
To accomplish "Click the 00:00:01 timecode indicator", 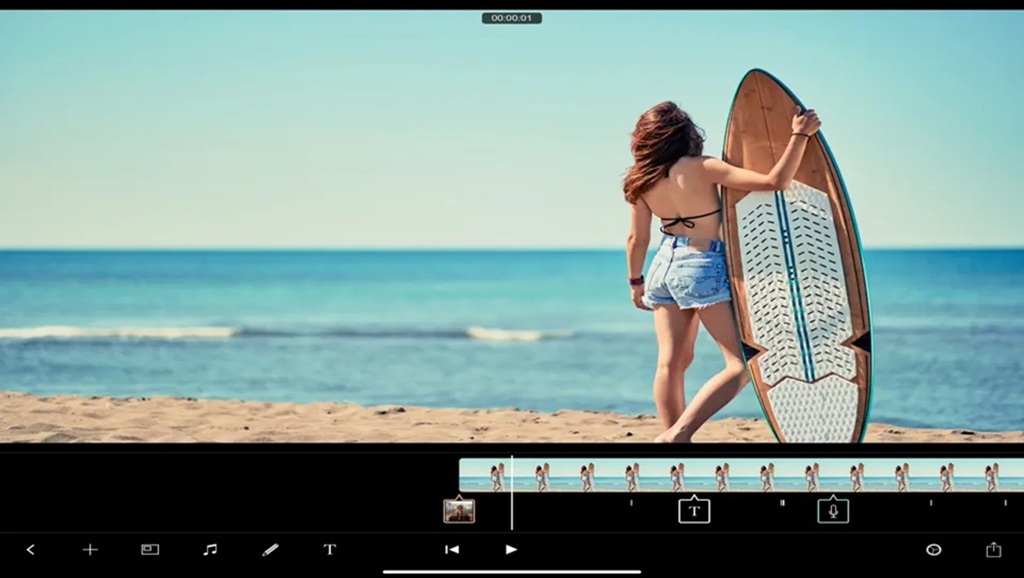I will click(511, 18).
